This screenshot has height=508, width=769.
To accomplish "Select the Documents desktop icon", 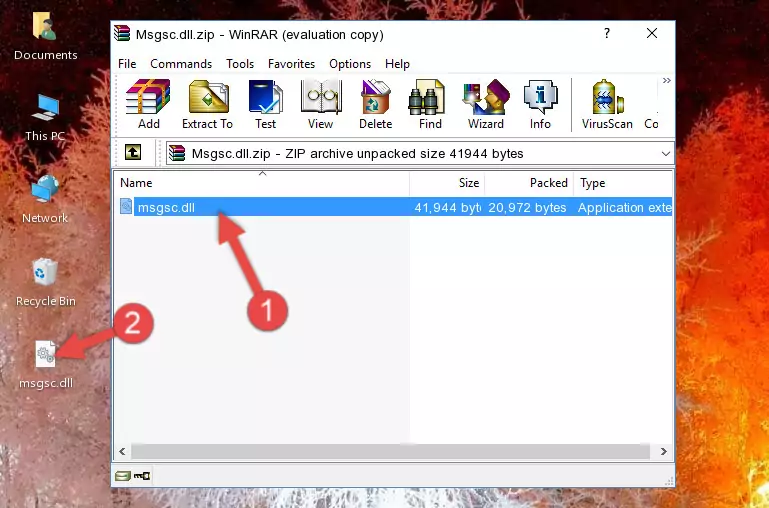I will pos(45,37).
